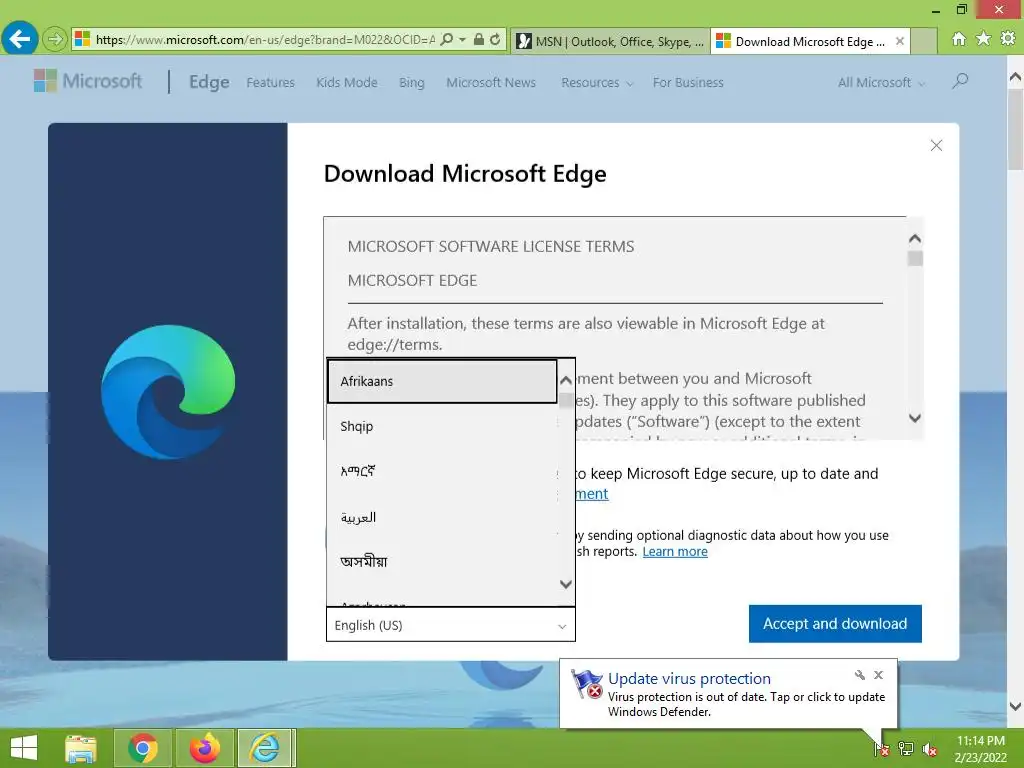The height and width of the screenshot is (768, 1024).
Task: Expand the All Microsoft menu
Action: click(881, 82)
